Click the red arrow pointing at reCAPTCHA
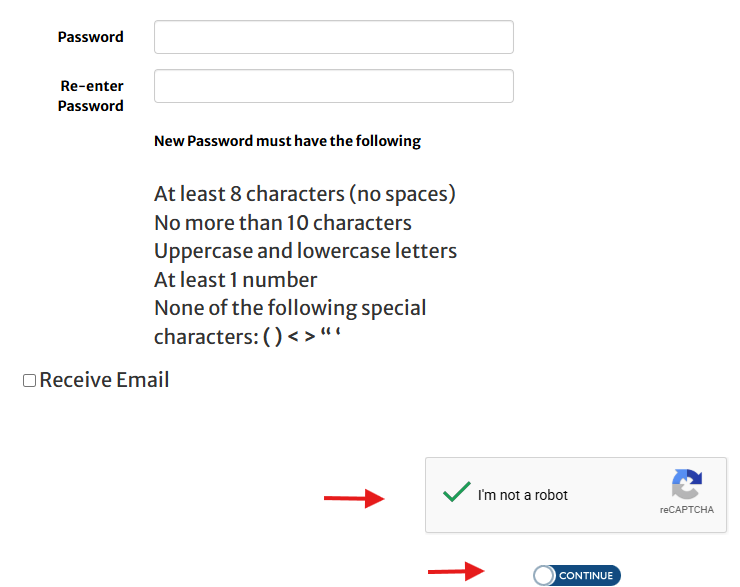Viewport: 740px width, 587px height. [x=354, y=498]
